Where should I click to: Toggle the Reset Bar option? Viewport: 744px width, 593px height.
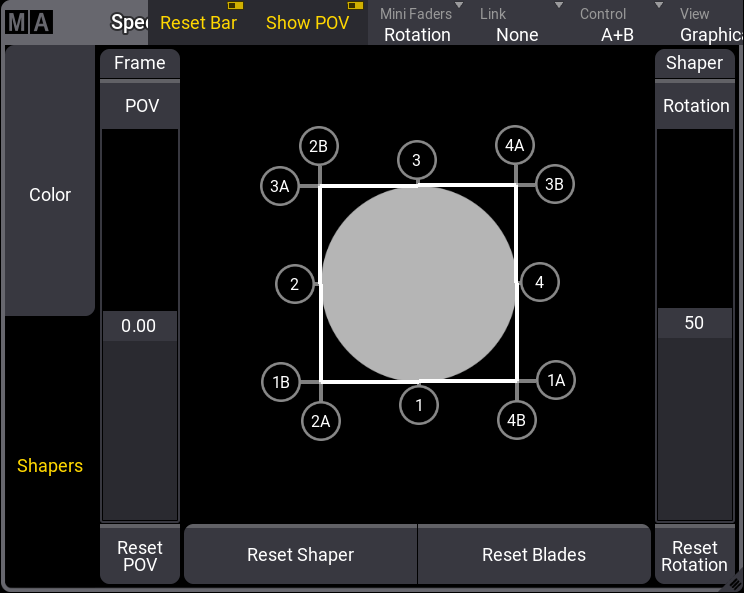(x=198, y=22)
